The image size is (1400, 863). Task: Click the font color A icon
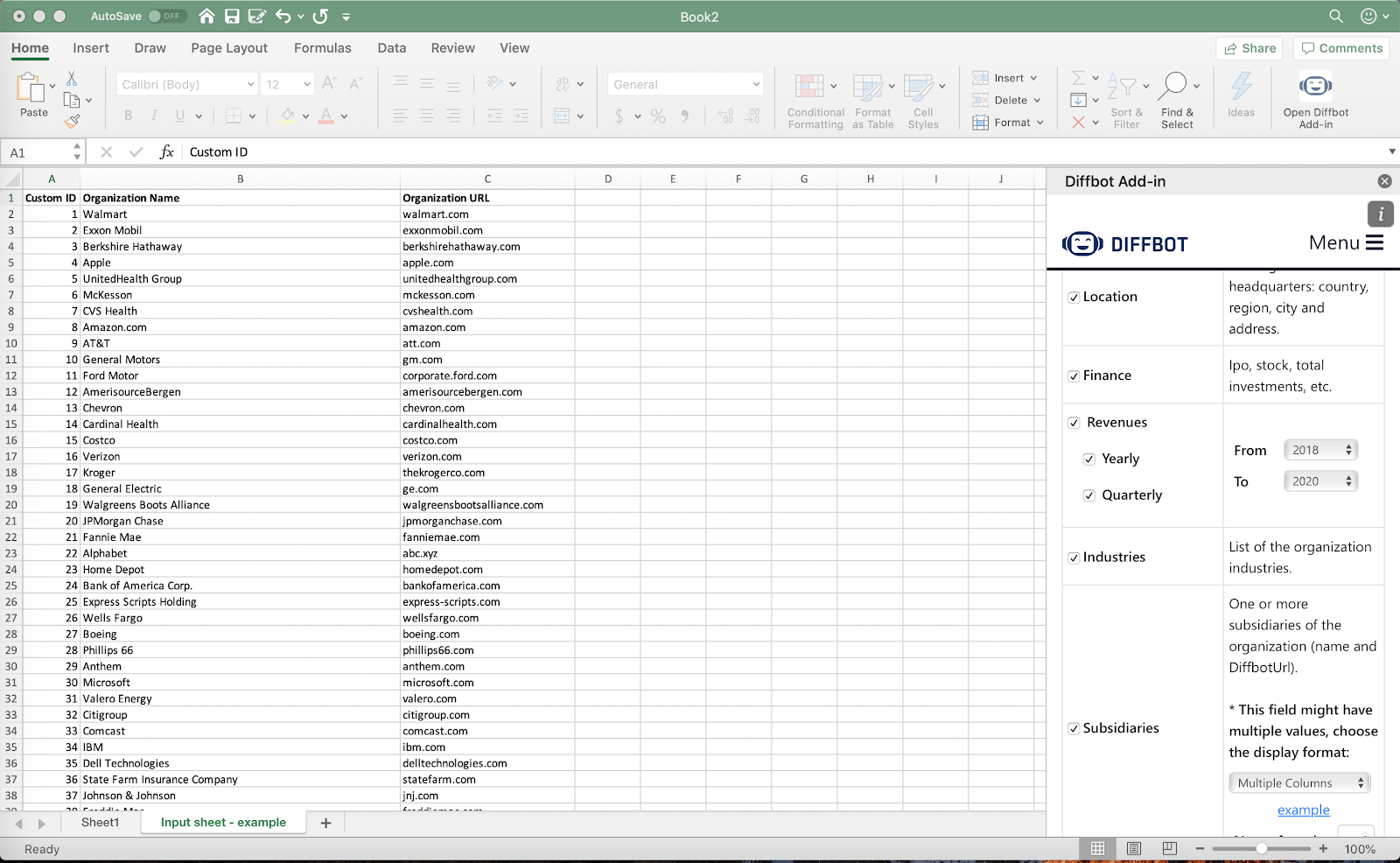[x=326, y=115]
